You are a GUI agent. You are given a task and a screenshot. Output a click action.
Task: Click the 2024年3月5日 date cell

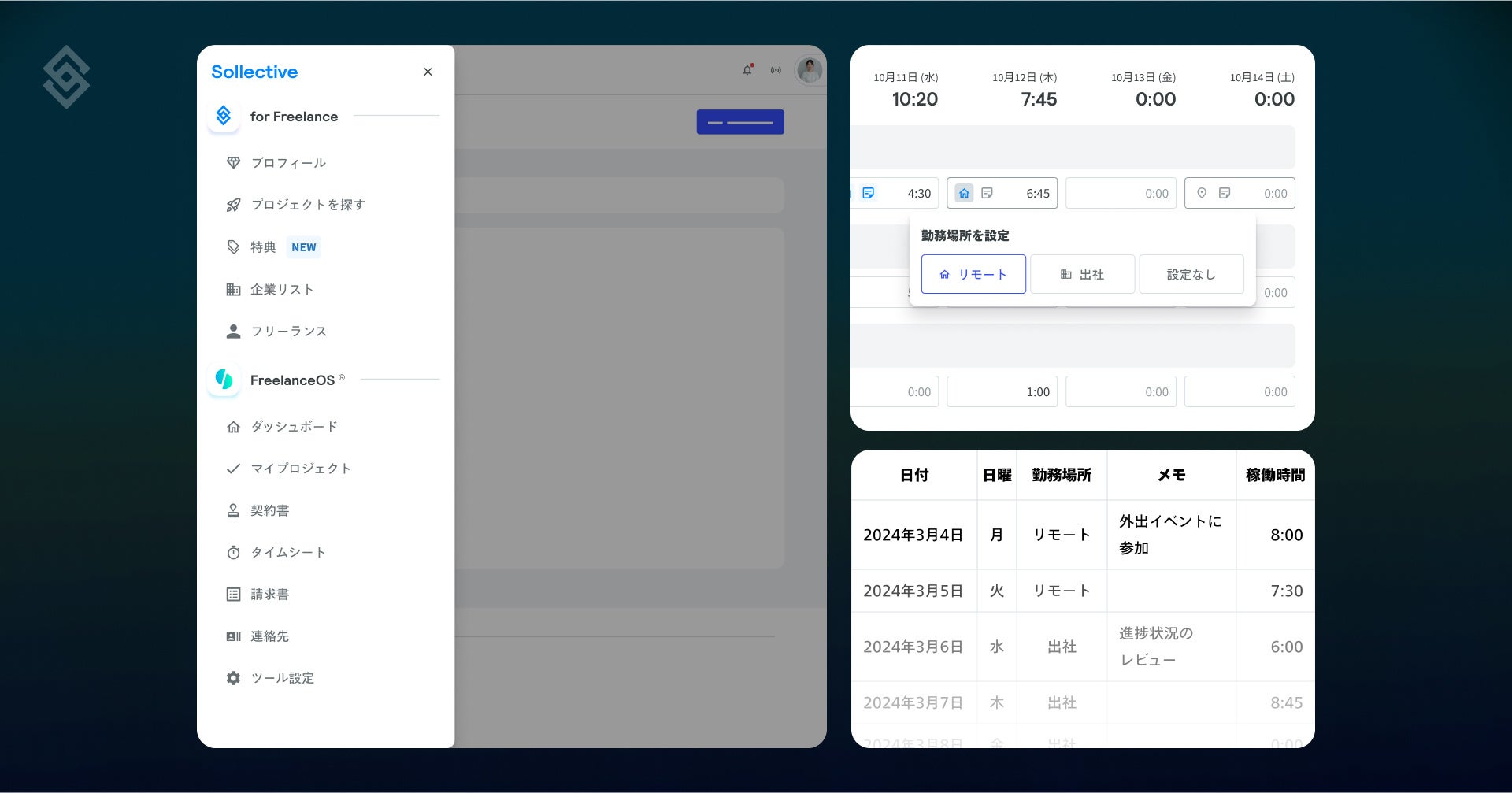pyautogui.click(x=913, y=591)
